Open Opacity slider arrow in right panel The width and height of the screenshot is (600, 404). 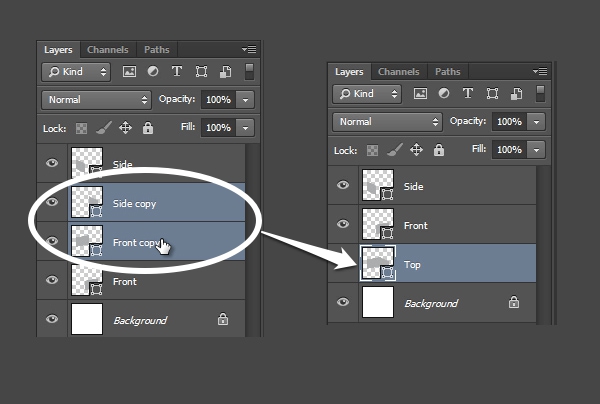(x=536, y=122)
